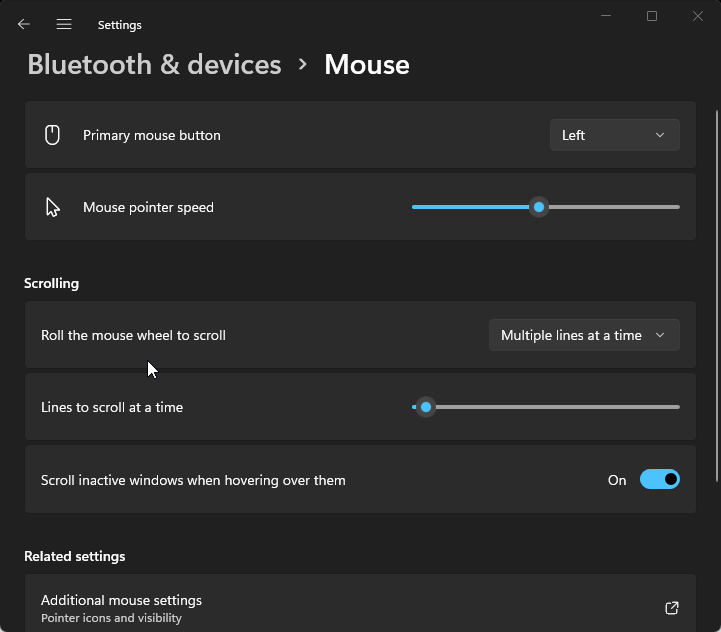
Task: Minimize the Settings window
Action: coord(606,16)
